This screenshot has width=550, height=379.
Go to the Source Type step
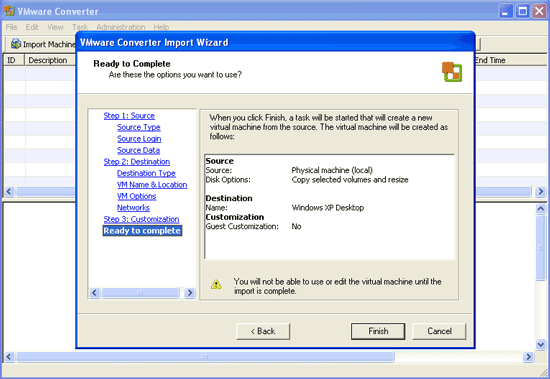tap(139, 127)
